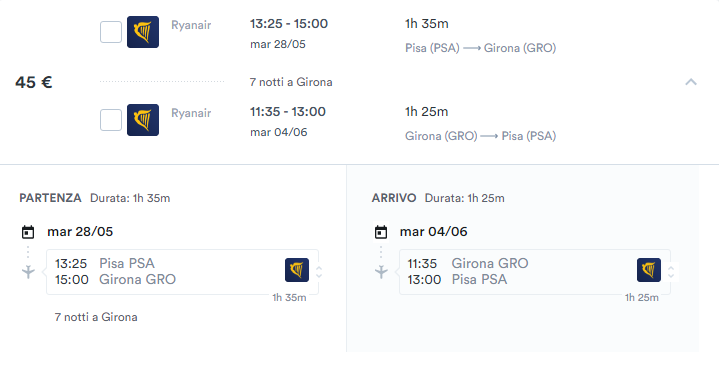Click the Ryanair logo on the 13:25 flight row
719x368 pixels.
tap(143, 32)
